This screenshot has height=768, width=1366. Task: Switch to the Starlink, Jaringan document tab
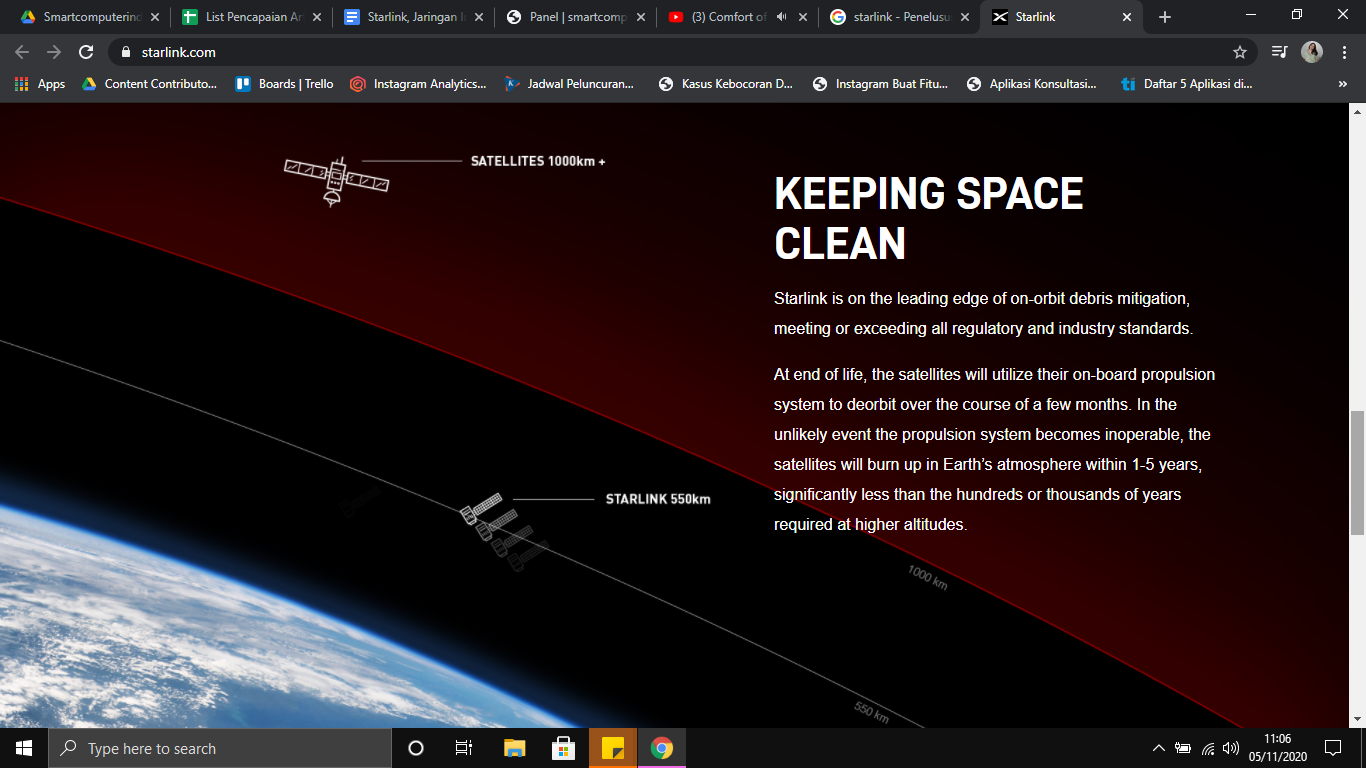point(413,17)
